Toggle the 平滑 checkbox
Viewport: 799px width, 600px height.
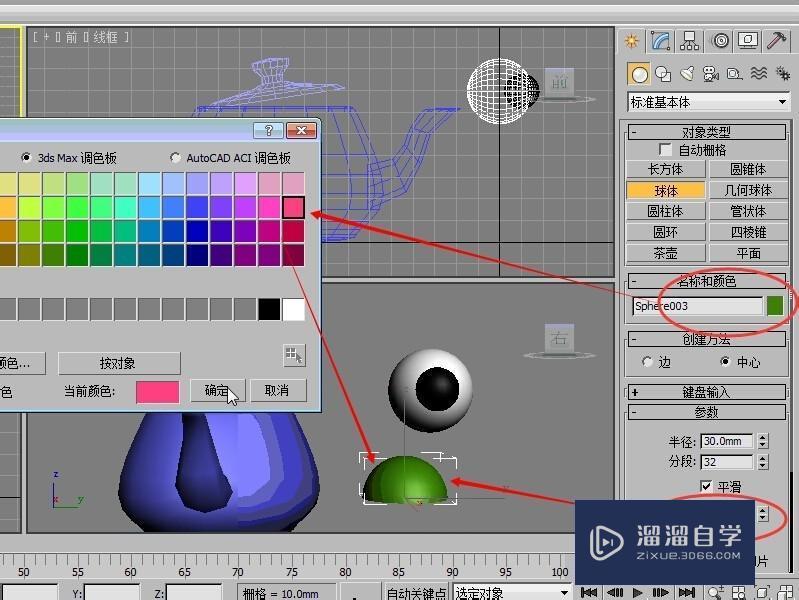(706, 487)
